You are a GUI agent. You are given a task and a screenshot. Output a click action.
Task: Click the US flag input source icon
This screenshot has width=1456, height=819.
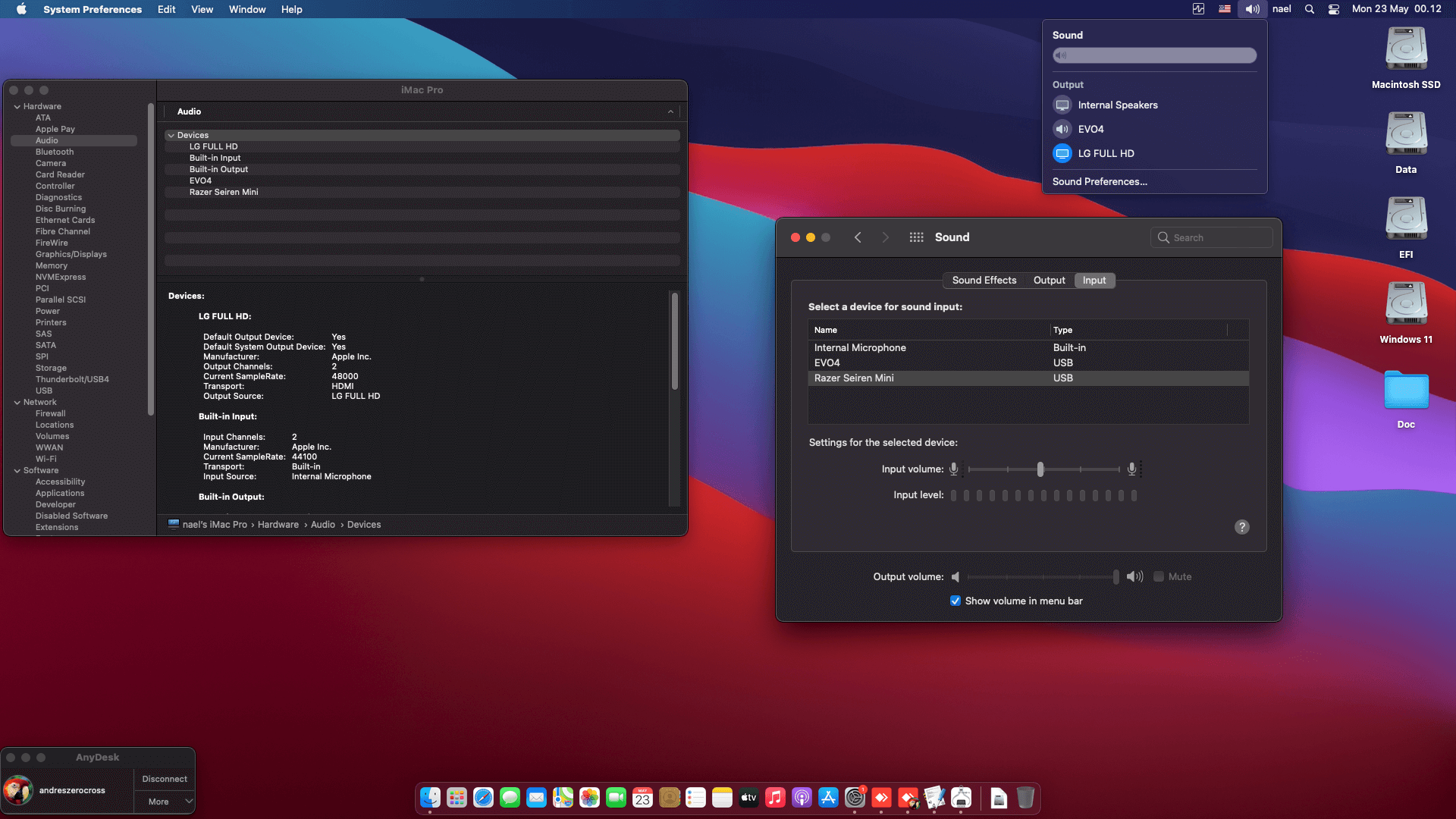coord(1225,9)
